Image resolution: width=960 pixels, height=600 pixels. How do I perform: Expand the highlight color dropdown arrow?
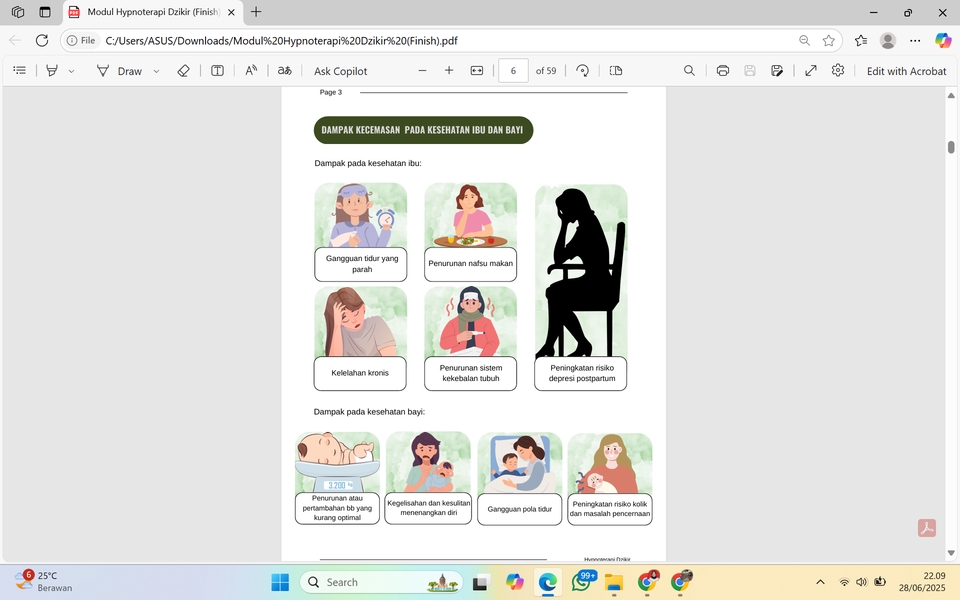(72, 71)
